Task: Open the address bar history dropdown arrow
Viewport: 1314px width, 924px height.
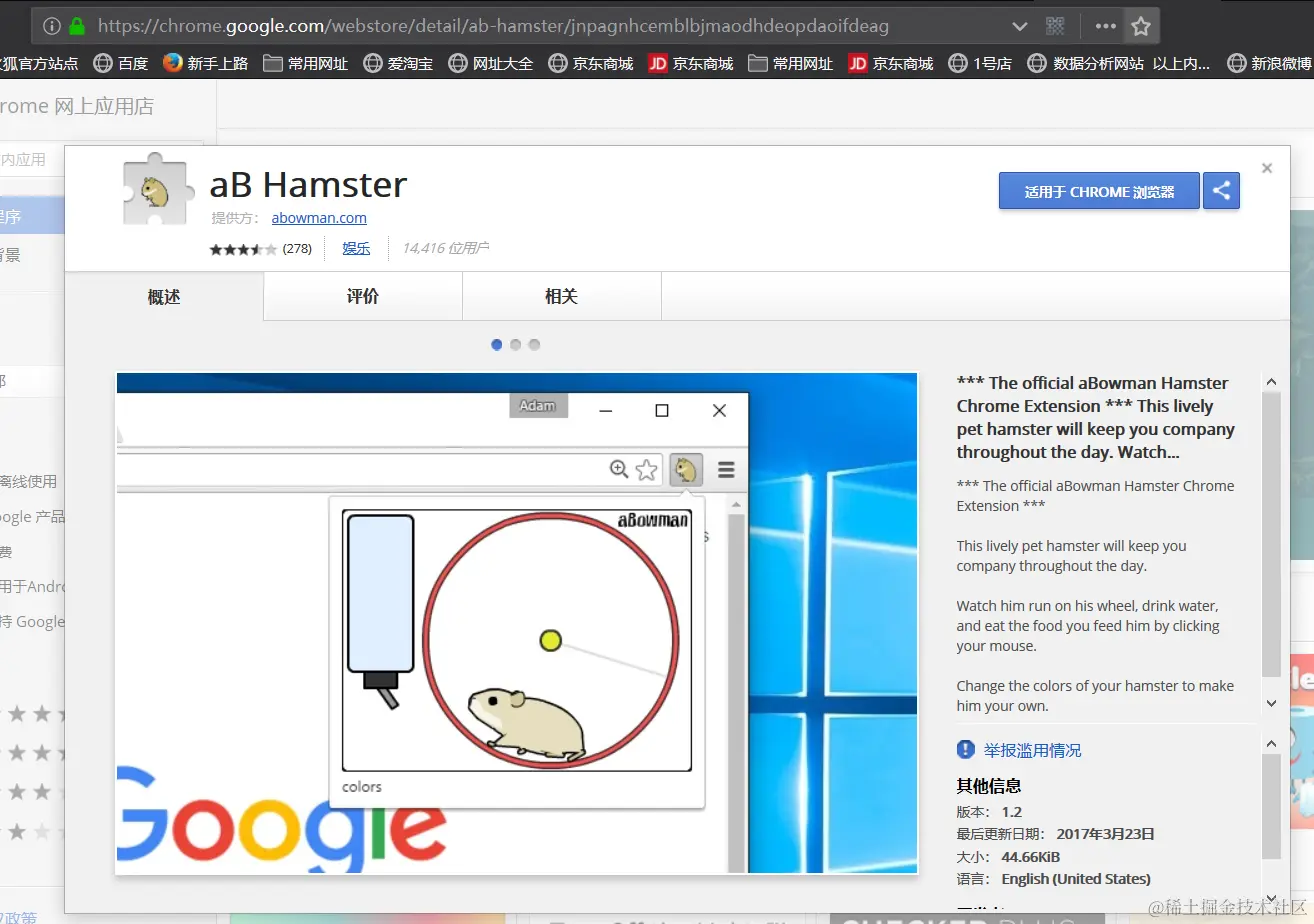Action: tap(1019, 26)
